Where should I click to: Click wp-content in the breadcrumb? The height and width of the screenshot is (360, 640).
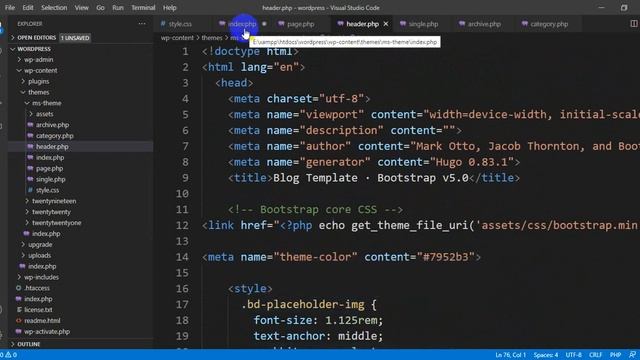pyautogui.click(x=177, y=38)
